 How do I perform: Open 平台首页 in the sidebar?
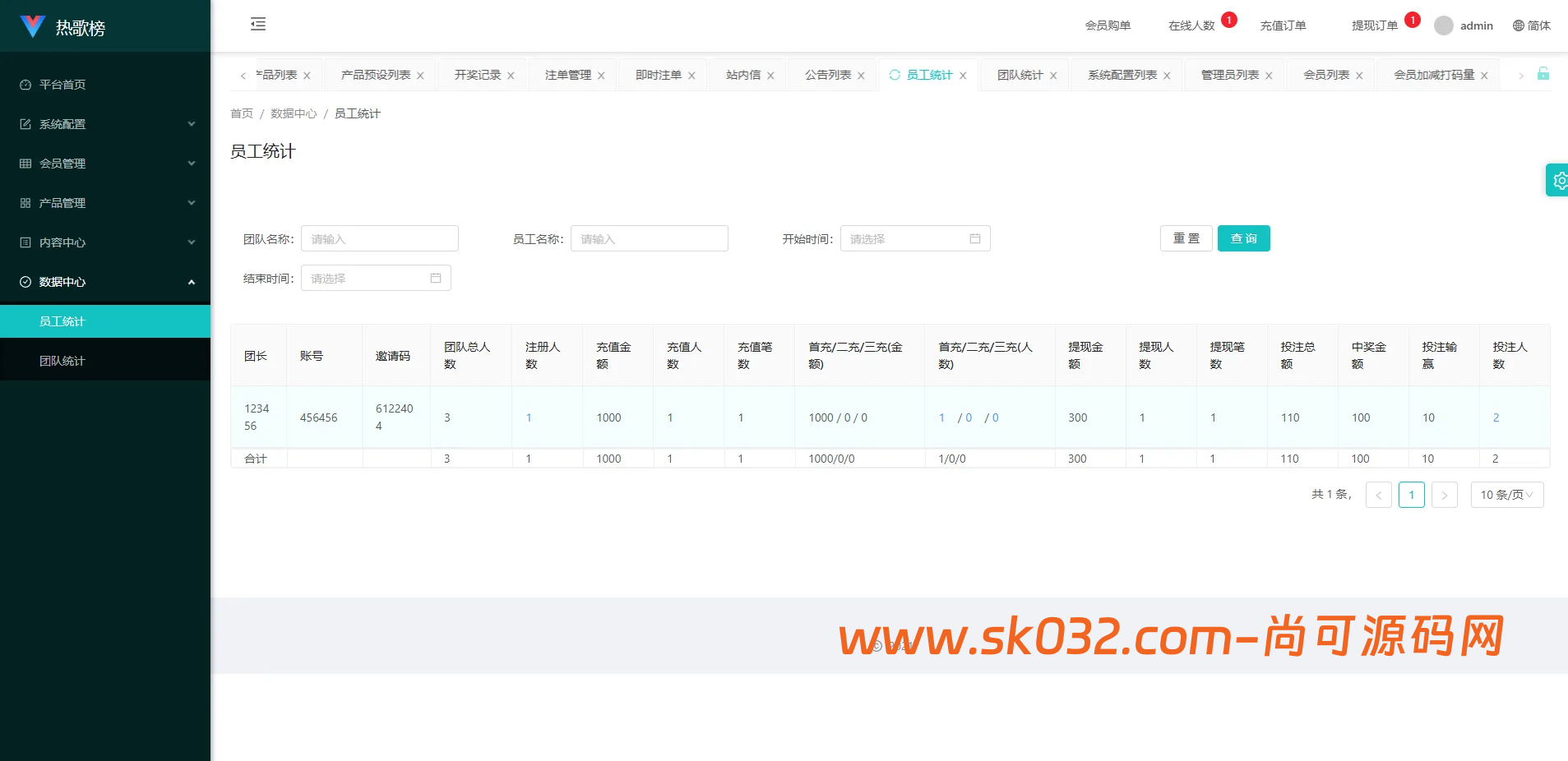[105, 85]
